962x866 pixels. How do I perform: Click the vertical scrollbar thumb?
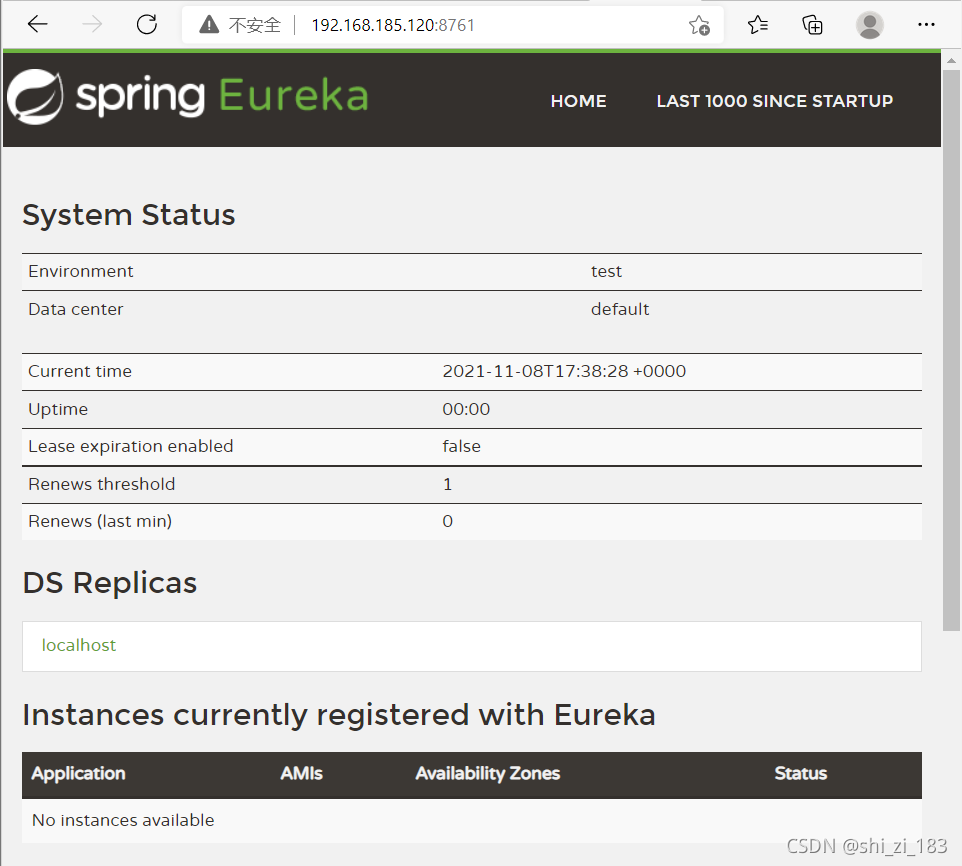coord(952,350)
